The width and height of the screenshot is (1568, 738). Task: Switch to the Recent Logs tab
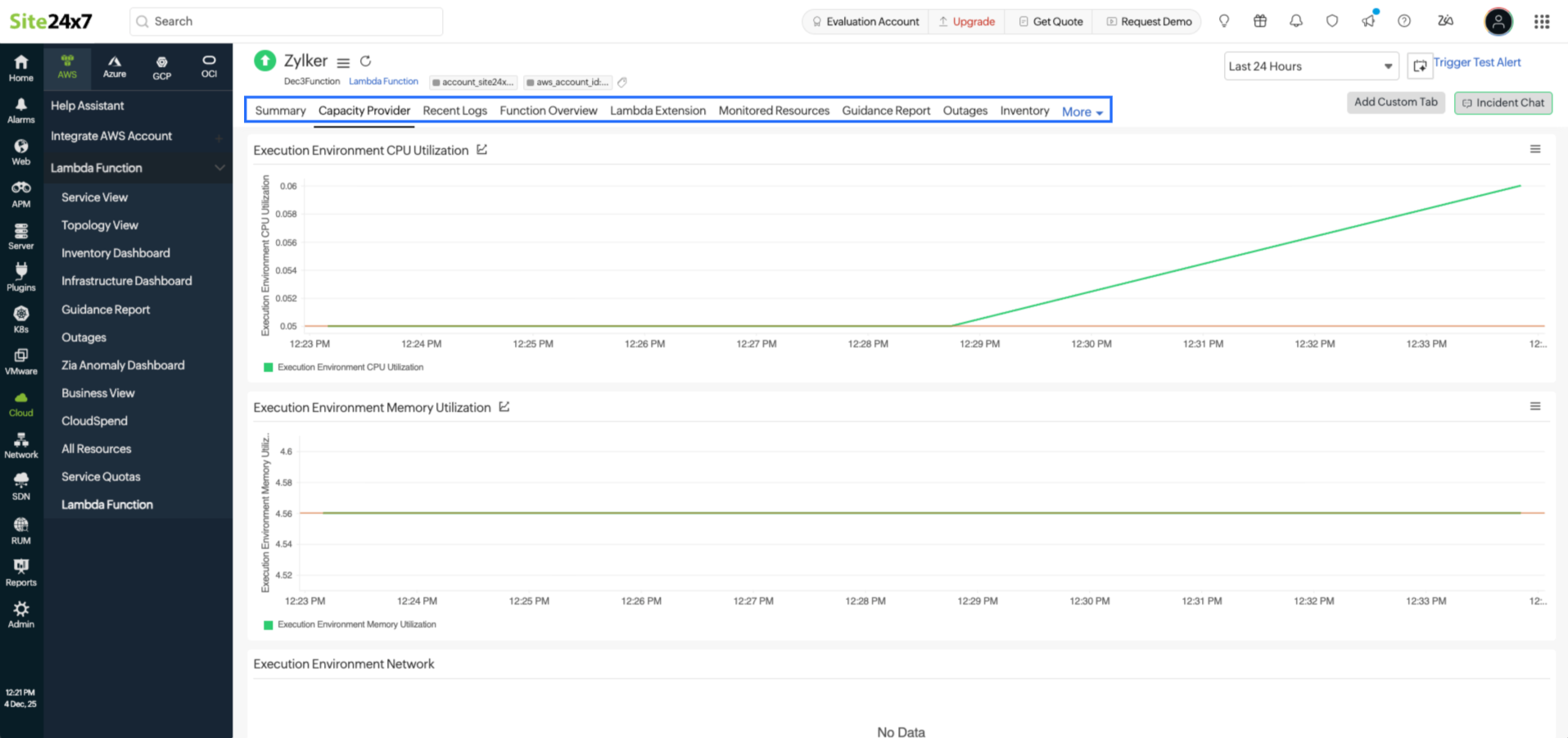tap(454, 111)
